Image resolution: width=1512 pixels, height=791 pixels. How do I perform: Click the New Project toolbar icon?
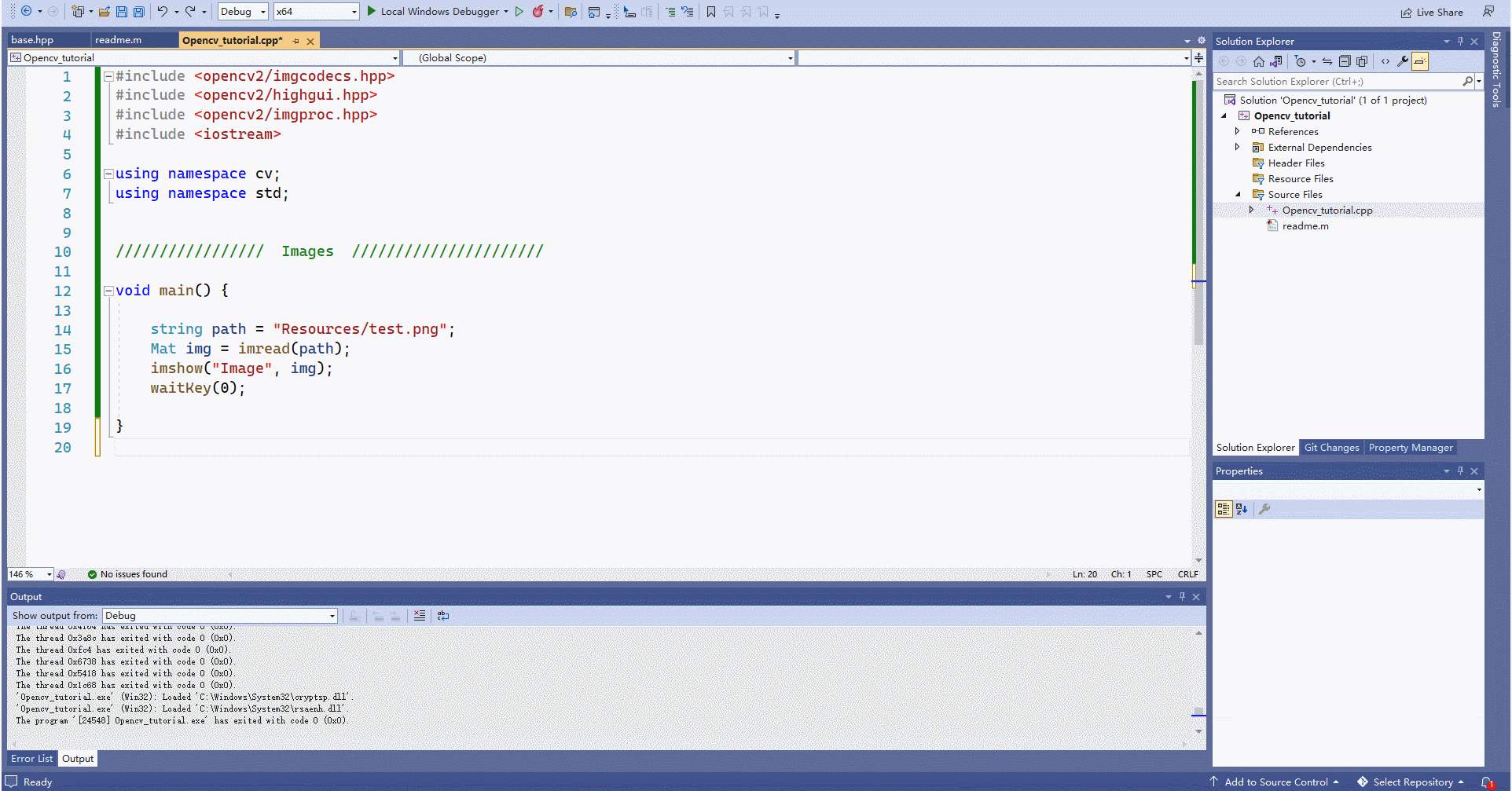(78, 11)
